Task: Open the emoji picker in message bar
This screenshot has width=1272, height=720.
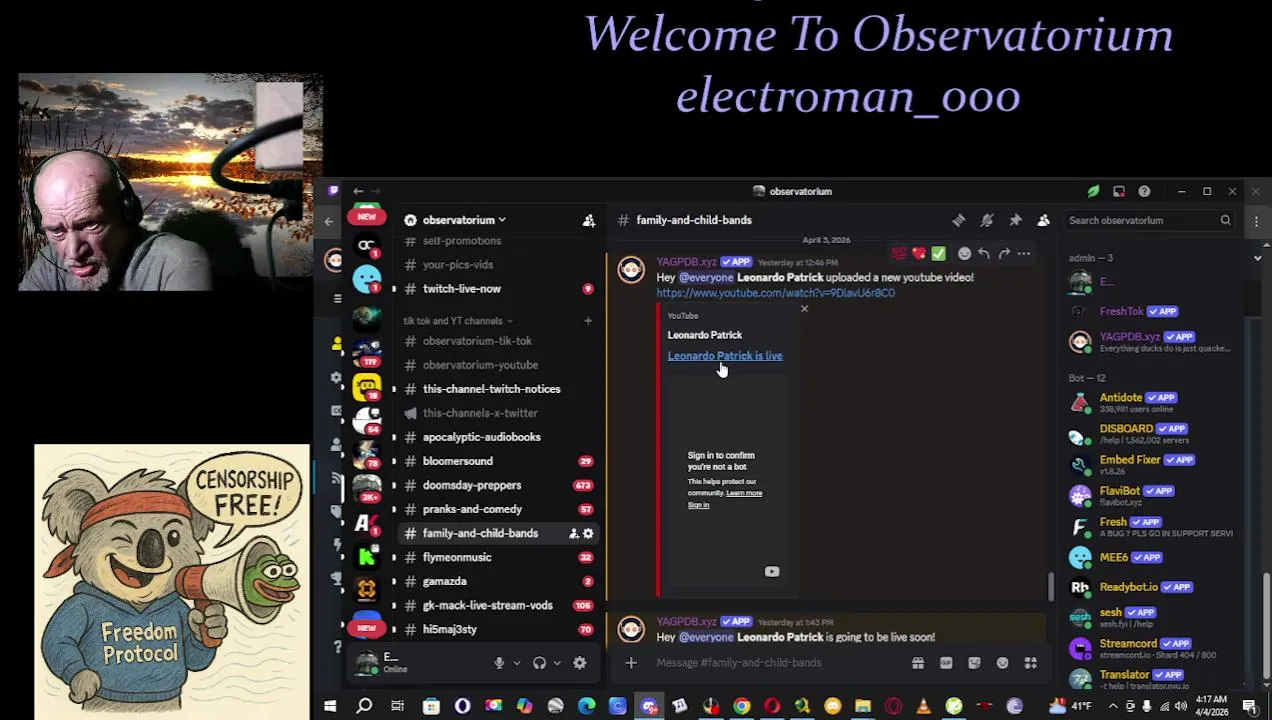Action: (x=1002, y=663)
